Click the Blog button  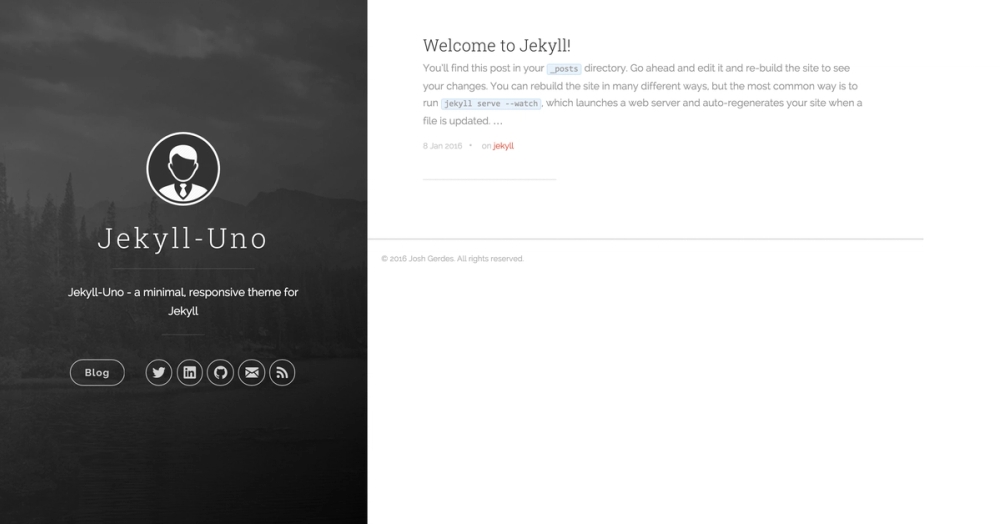tap(97, 373)
